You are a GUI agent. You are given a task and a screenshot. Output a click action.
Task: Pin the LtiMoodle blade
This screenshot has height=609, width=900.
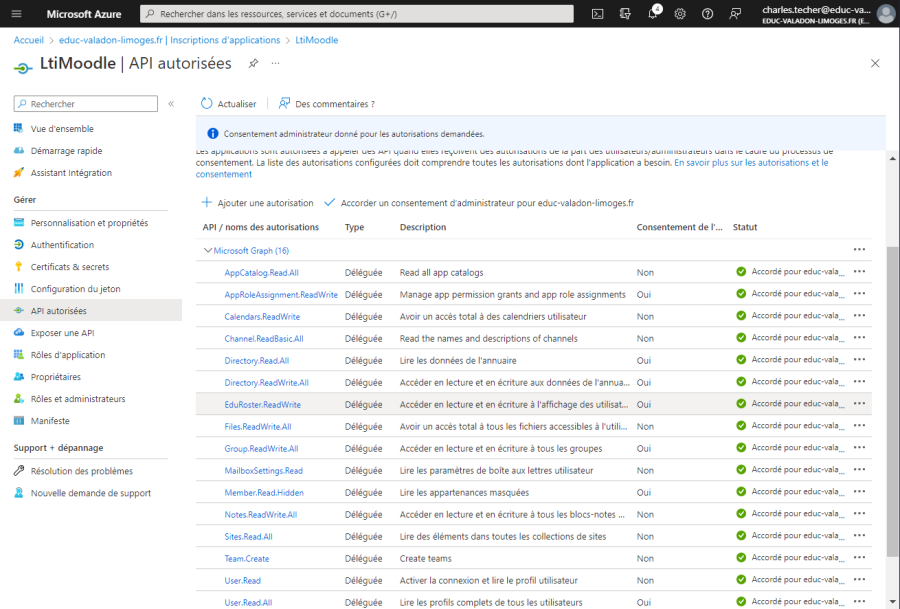[x=253, y=64]
